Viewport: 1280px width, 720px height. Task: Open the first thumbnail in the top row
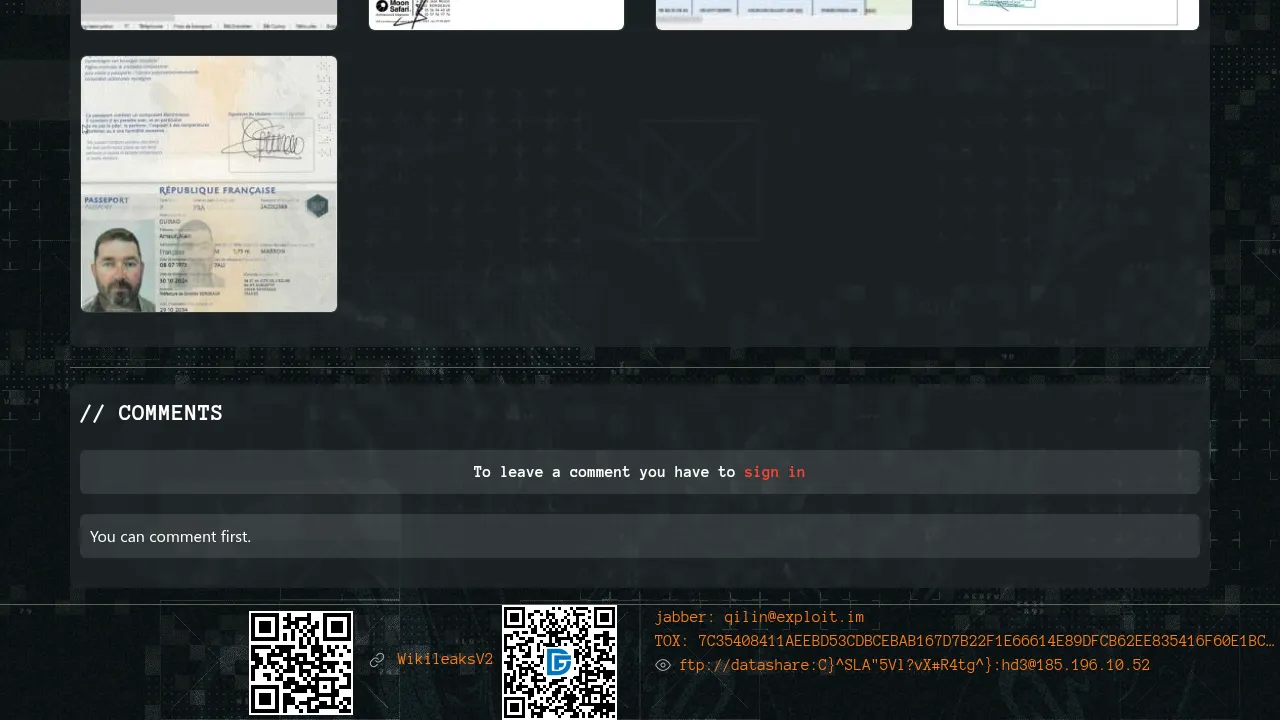point(209,14)
